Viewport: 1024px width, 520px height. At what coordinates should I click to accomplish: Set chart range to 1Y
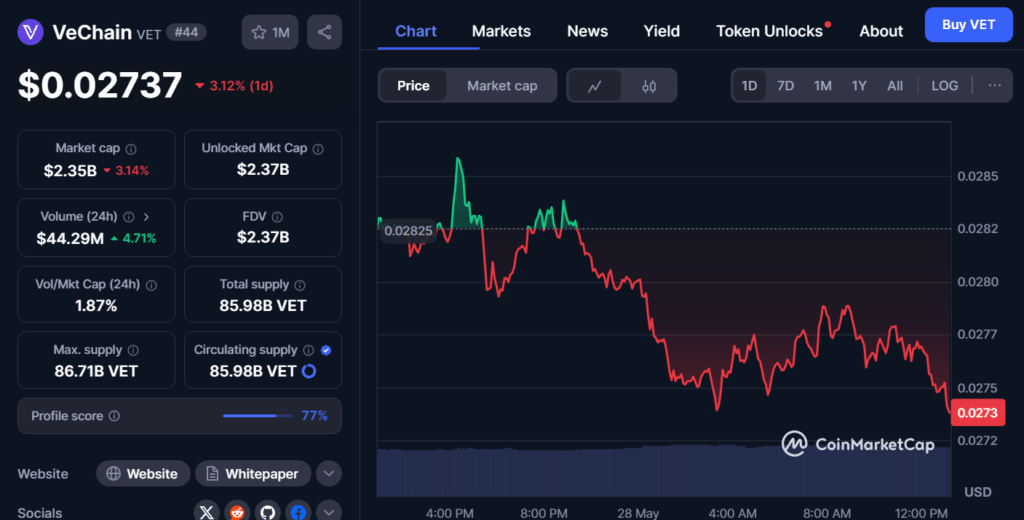click(x=859, y=86)
